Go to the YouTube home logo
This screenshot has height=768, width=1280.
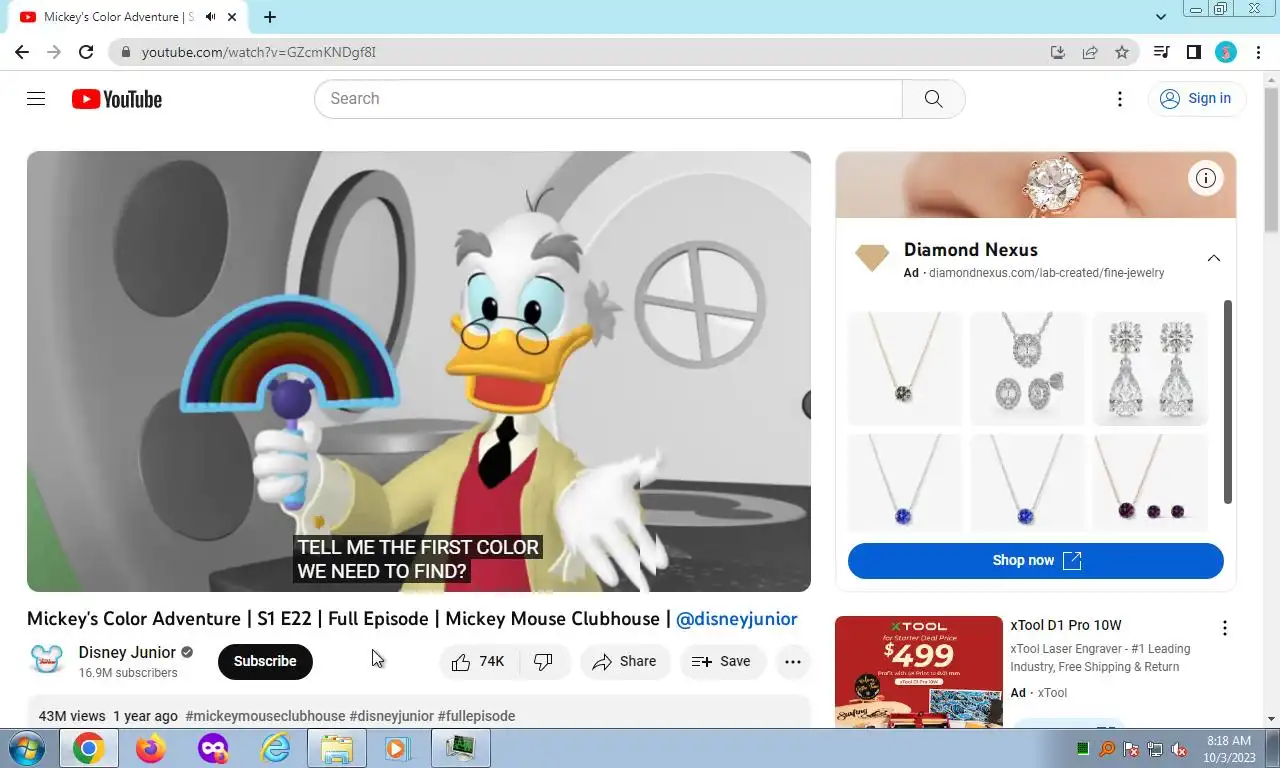coord(117,99)
